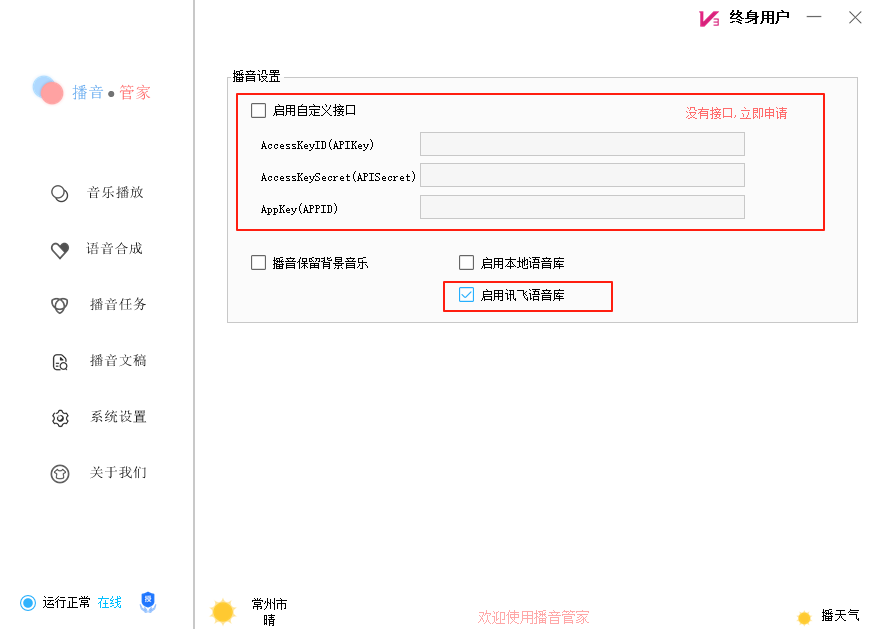Screen dimensions: 875x629
Task: Focus the AccessKeySecret(APISecret) input field
Action: [x=582, y=175]
